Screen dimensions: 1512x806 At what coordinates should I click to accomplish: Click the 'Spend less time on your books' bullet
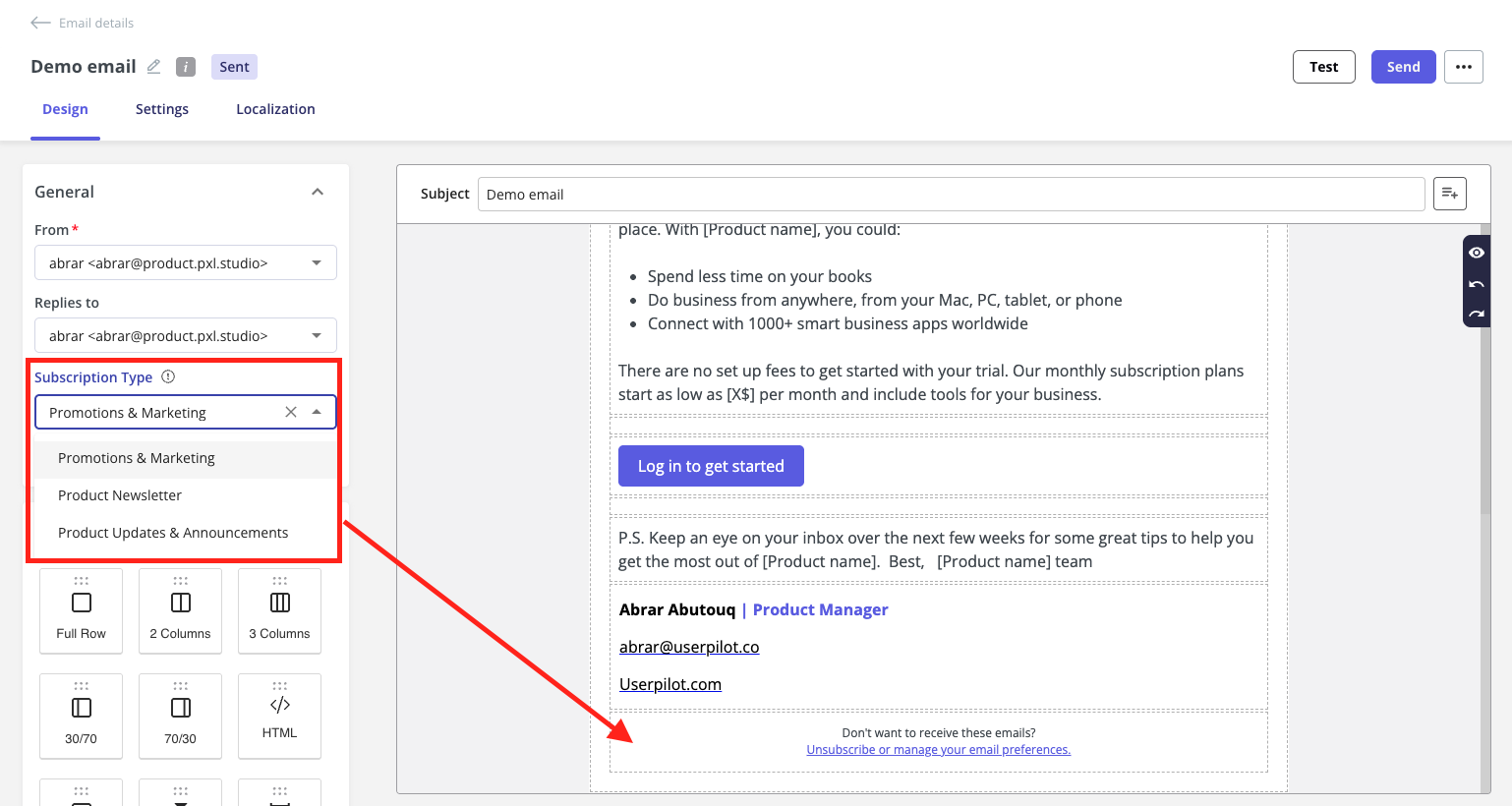click(x=760, y=276)
